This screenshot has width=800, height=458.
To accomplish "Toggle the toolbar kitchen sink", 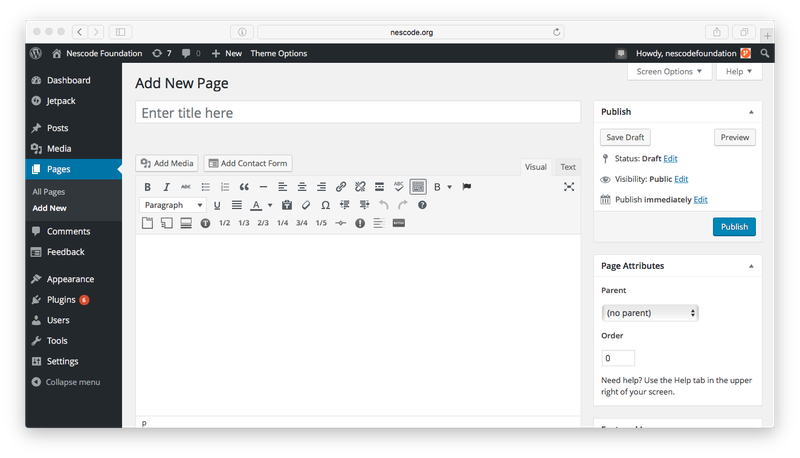I will tap(418, 187).
